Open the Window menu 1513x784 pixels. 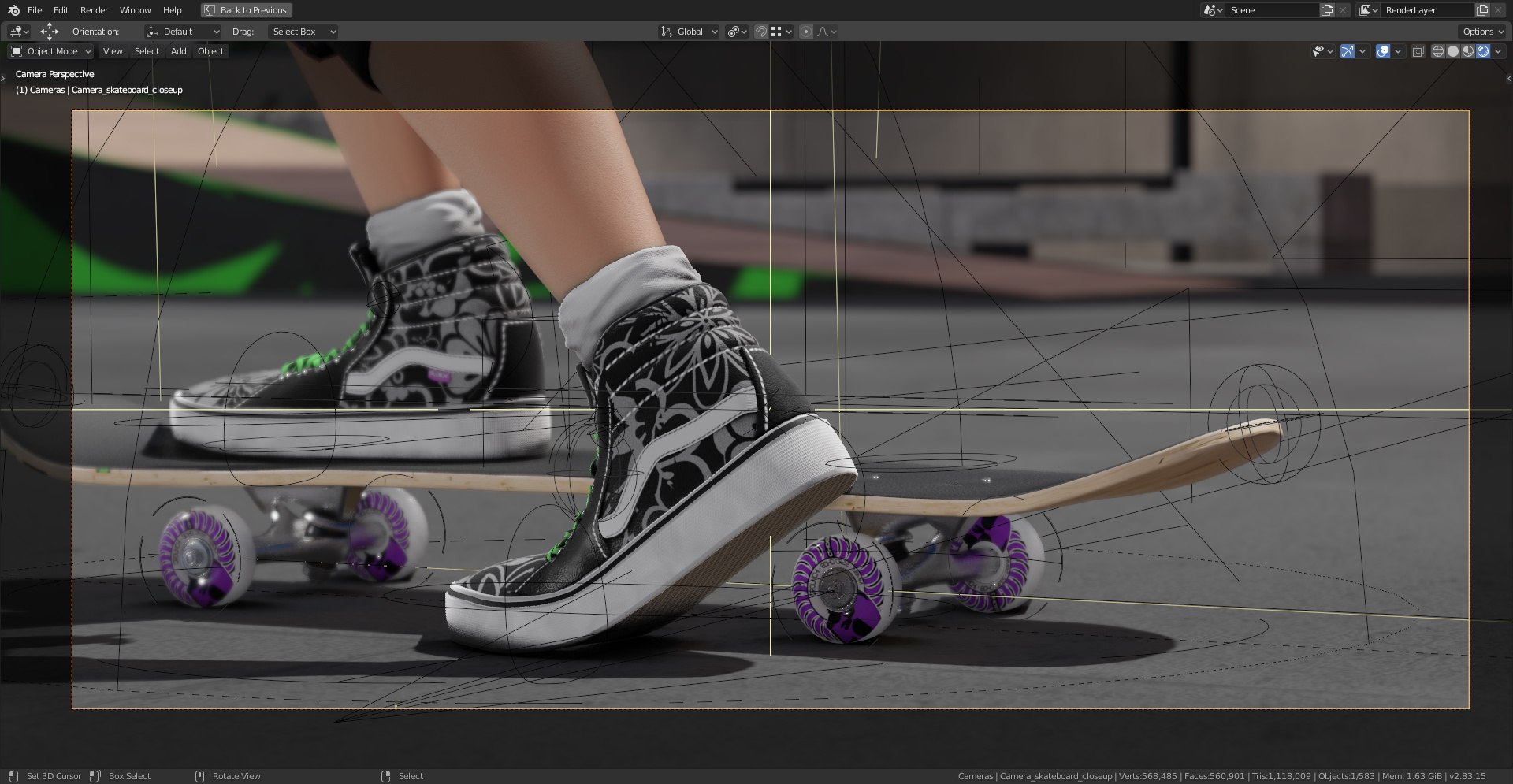pos(135,10)
